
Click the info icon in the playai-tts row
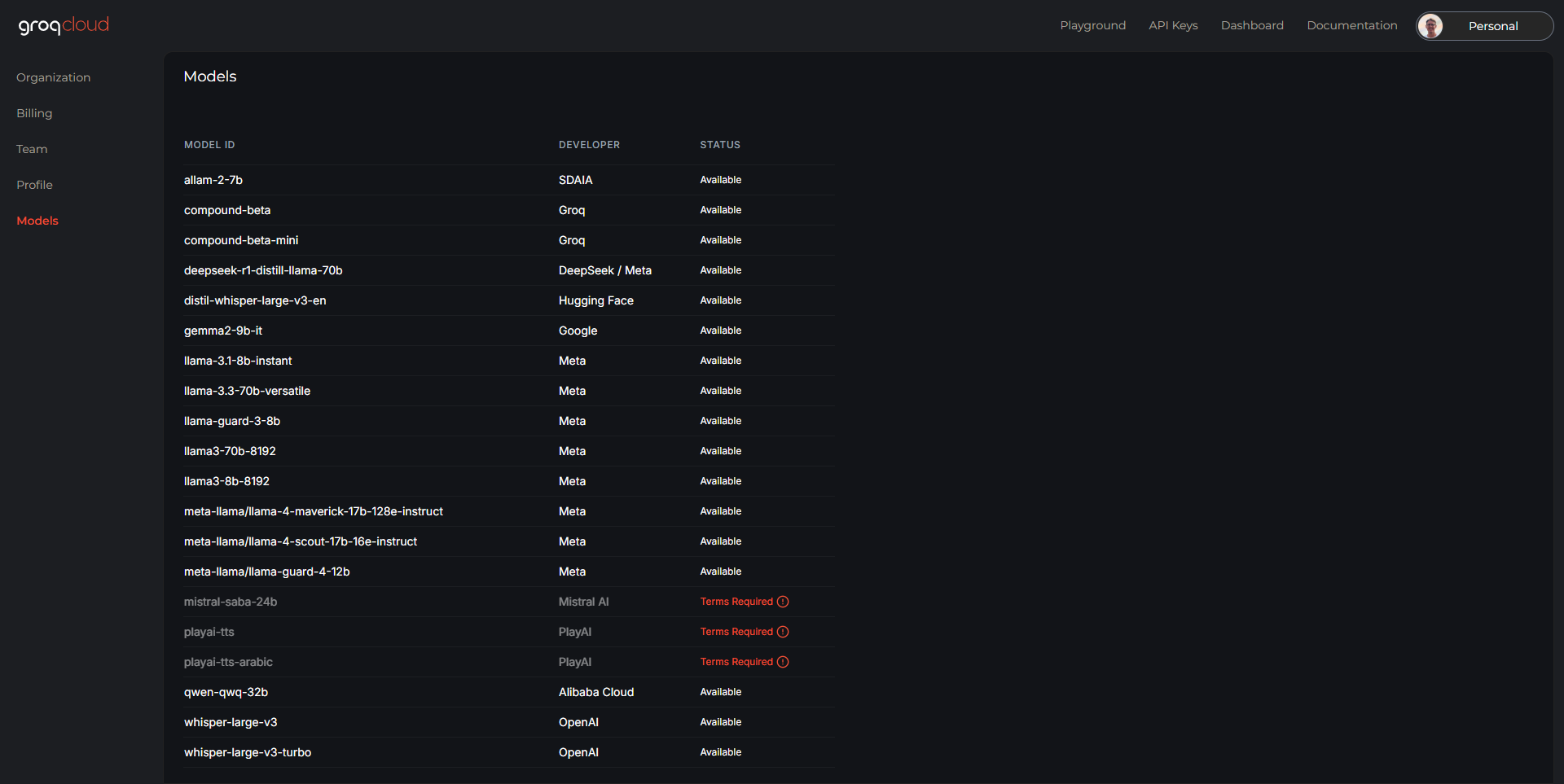(783, 632)
